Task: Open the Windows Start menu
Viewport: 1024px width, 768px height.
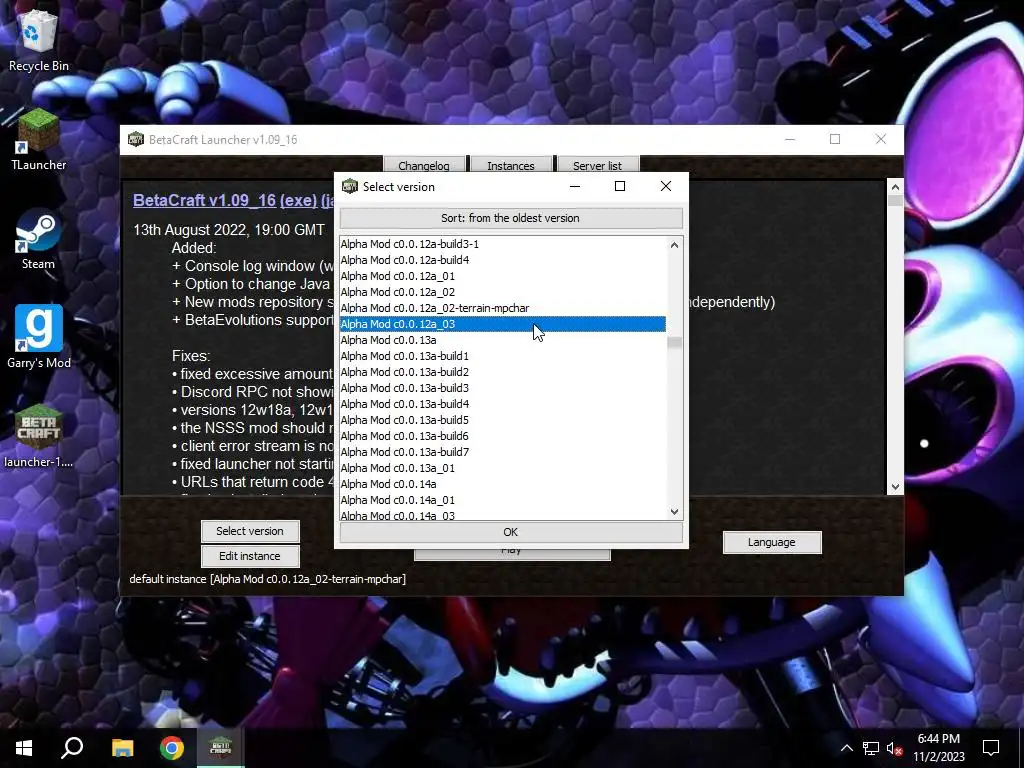Action: 24,748
